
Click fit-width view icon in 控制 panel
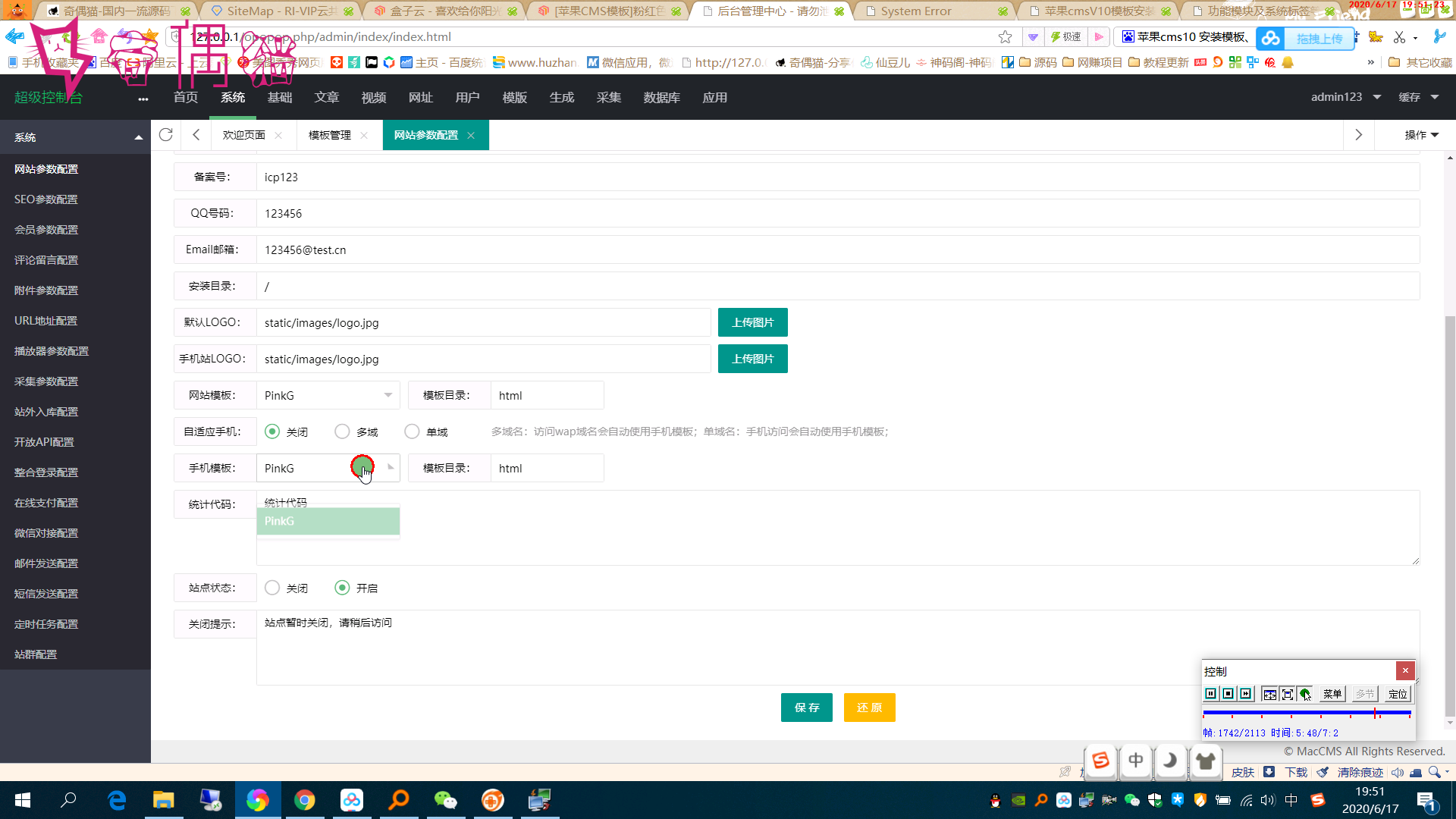[x=1269, y=694]
